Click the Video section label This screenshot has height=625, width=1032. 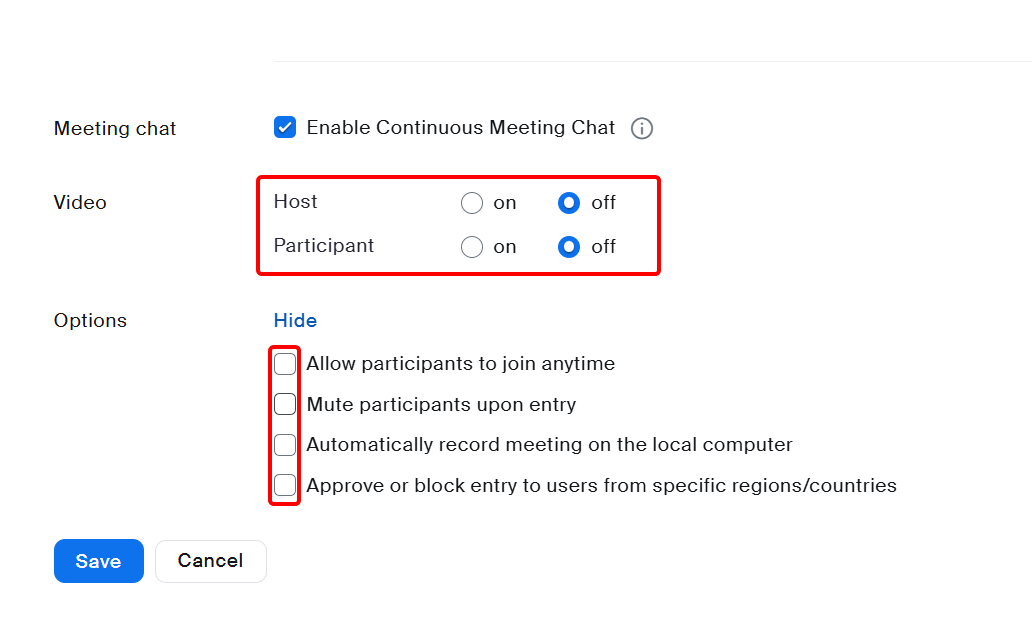(x=80, y=202)
